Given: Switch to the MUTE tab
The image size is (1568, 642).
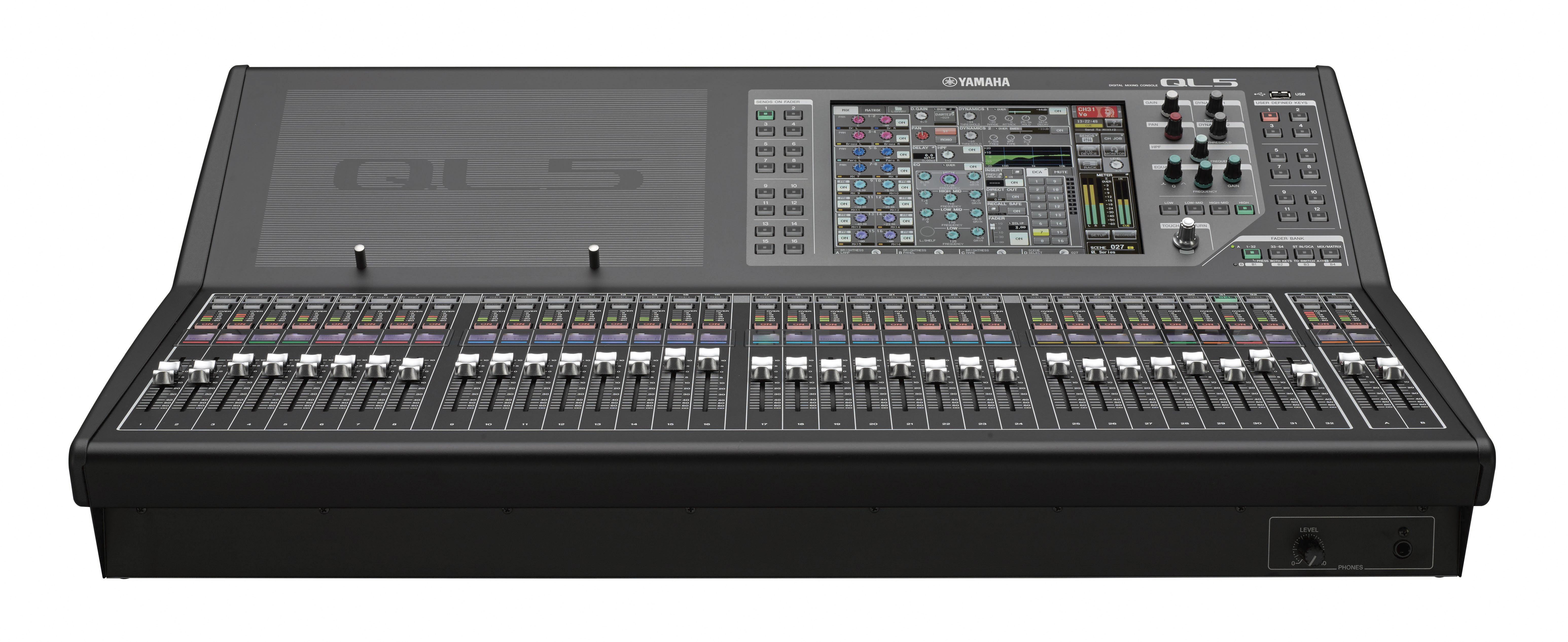Looking at the screenshot, I should 1061,172.
